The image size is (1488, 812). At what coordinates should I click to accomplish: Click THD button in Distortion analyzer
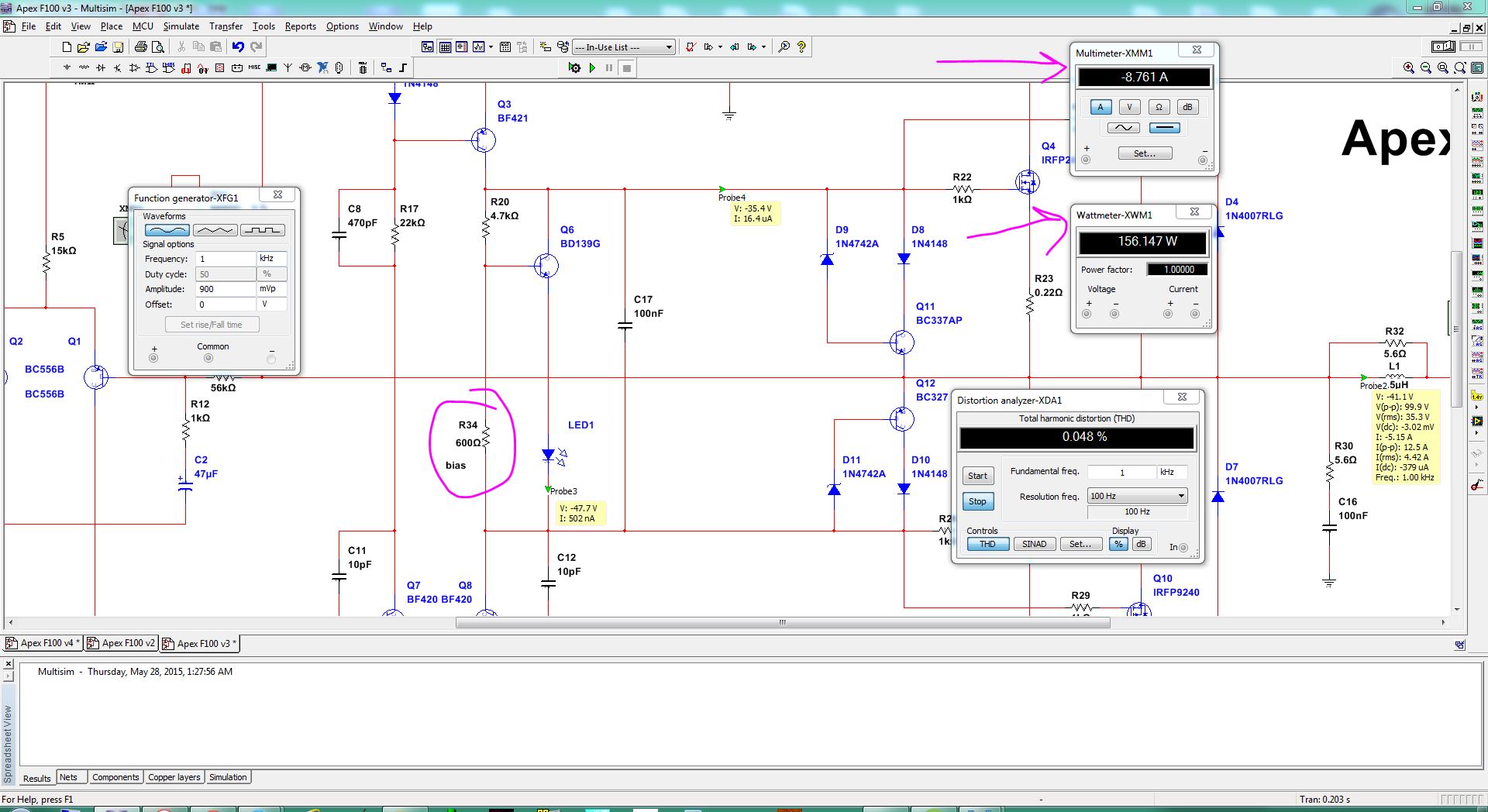click(x=987, y=545)
